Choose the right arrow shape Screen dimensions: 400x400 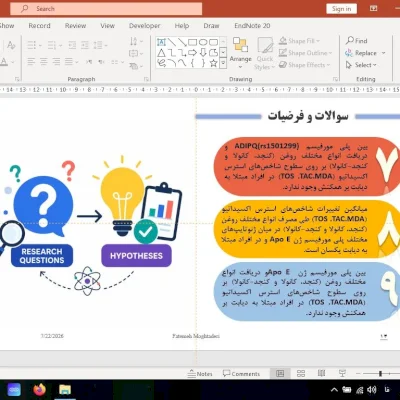click(192, 53)
